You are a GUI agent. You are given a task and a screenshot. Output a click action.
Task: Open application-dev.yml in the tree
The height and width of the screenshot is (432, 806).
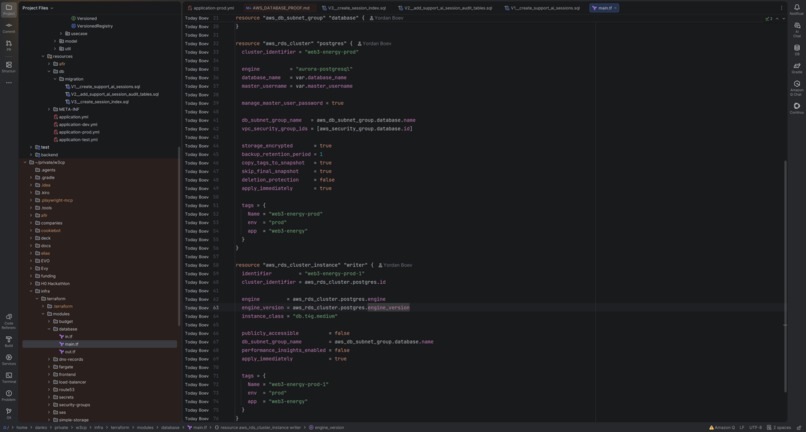pos(76,124)
